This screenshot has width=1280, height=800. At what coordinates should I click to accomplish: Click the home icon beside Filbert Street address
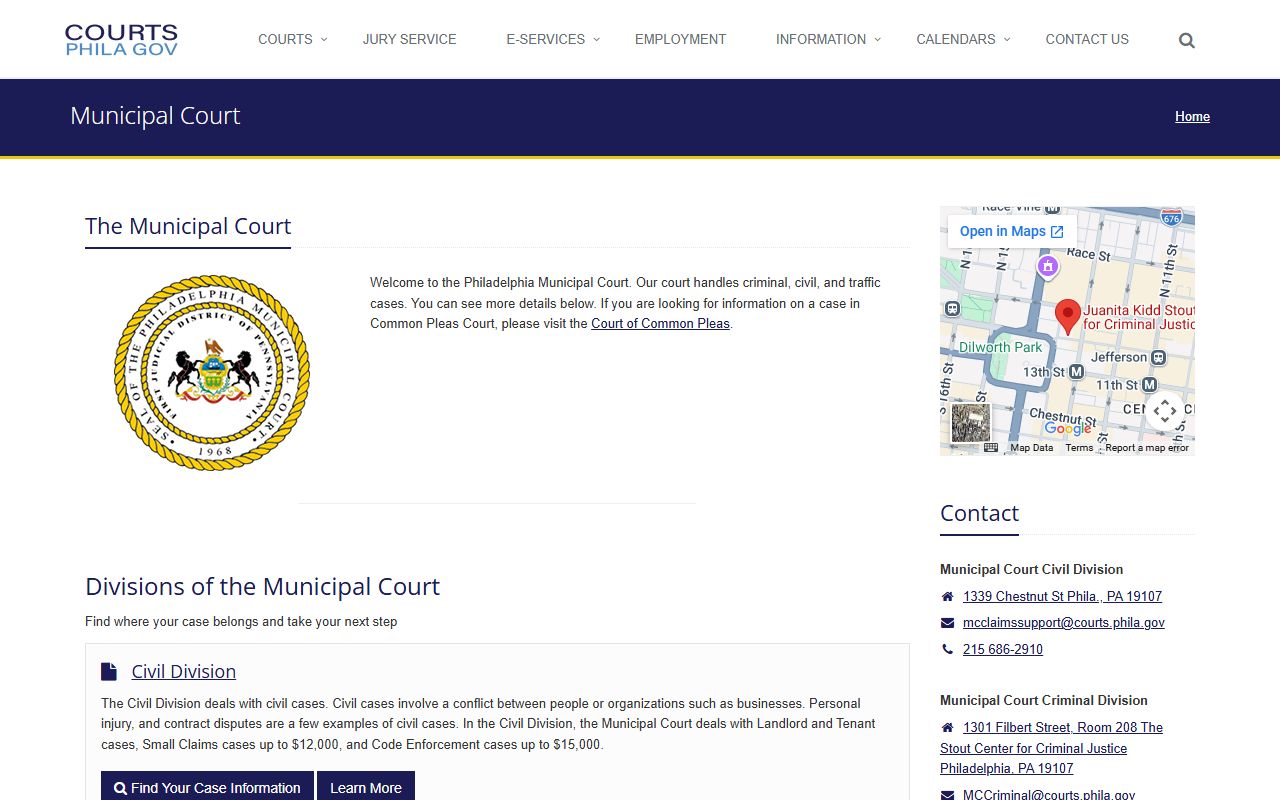coord(947,728)
